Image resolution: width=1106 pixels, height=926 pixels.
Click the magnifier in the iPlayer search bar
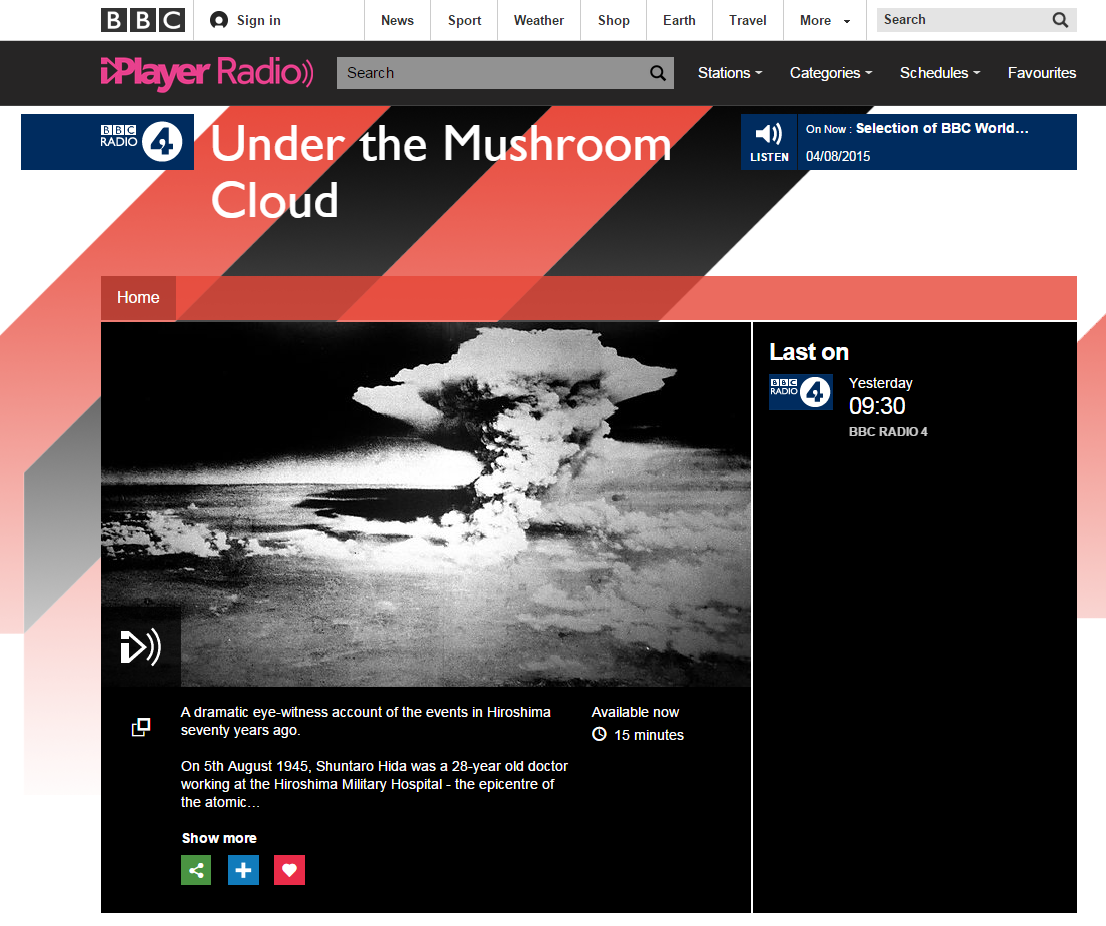click(657, 73)
